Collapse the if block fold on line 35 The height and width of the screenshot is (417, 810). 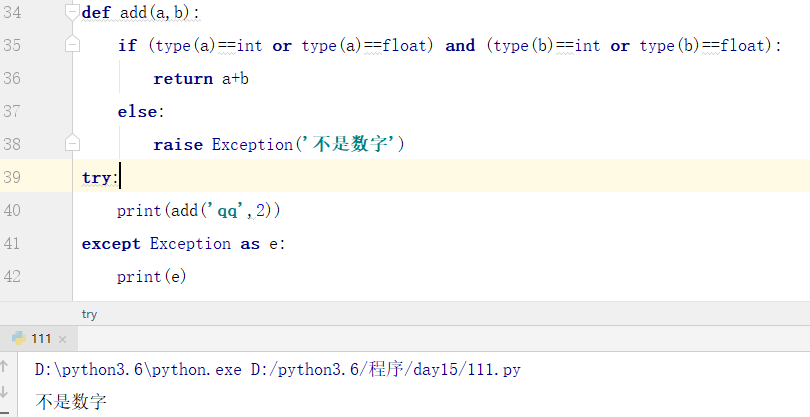click(72, 44)
